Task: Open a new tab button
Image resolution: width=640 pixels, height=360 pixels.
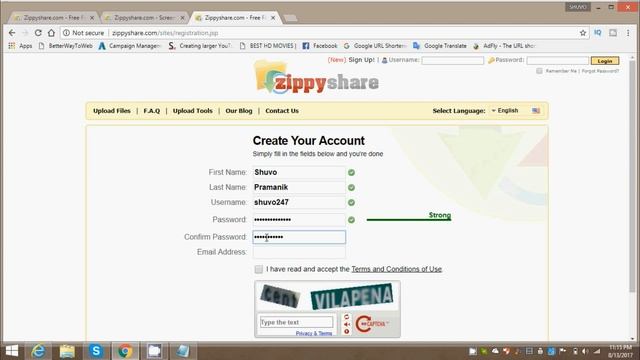Action: click(x=290, y=18)
